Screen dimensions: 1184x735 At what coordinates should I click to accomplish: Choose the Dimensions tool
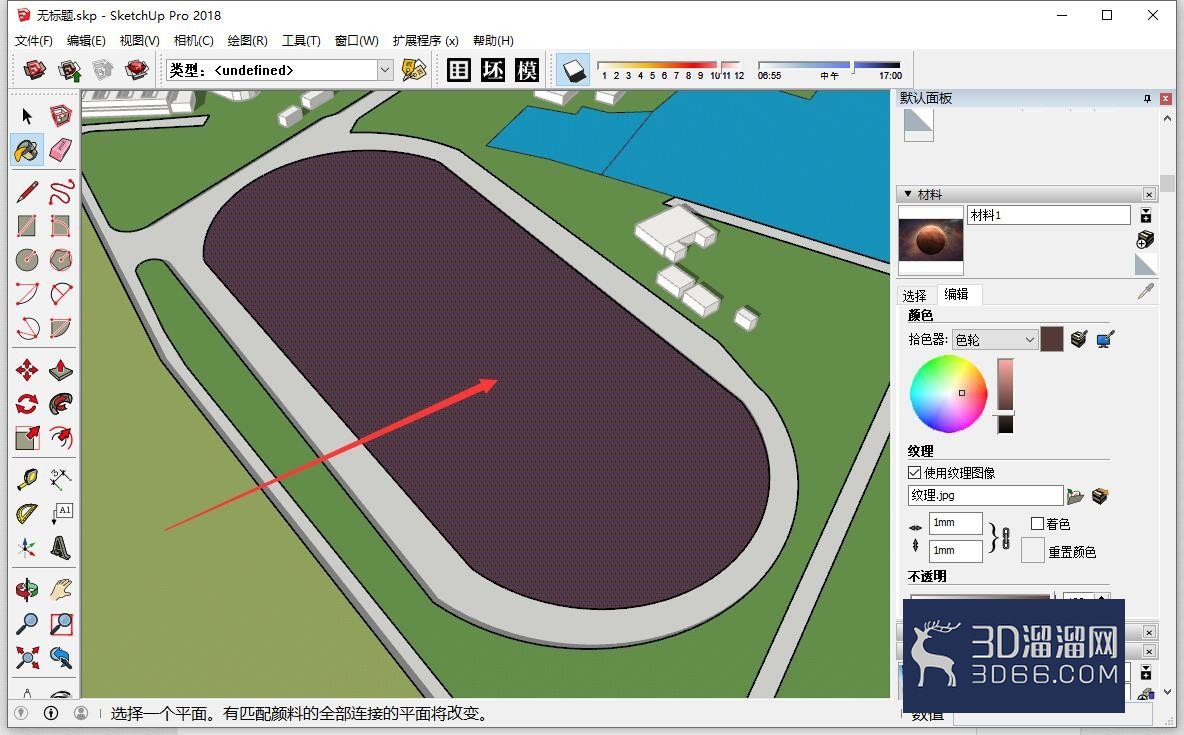pos(60,480)
